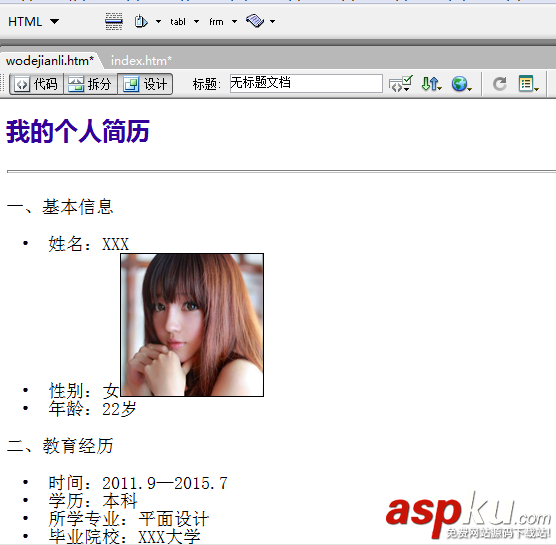Expand the tabl dropdown arrow
Image resolution: width=556 pixels, height=545 pixels.
[x=196, y=22]
